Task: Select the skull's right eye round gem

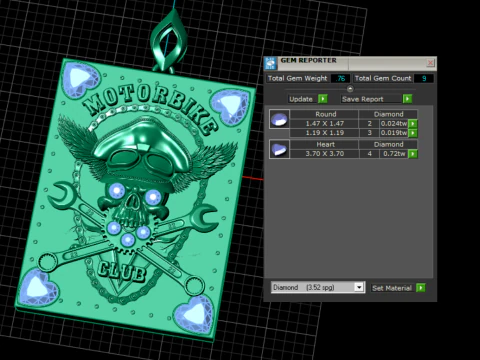Action: [153, 197]
